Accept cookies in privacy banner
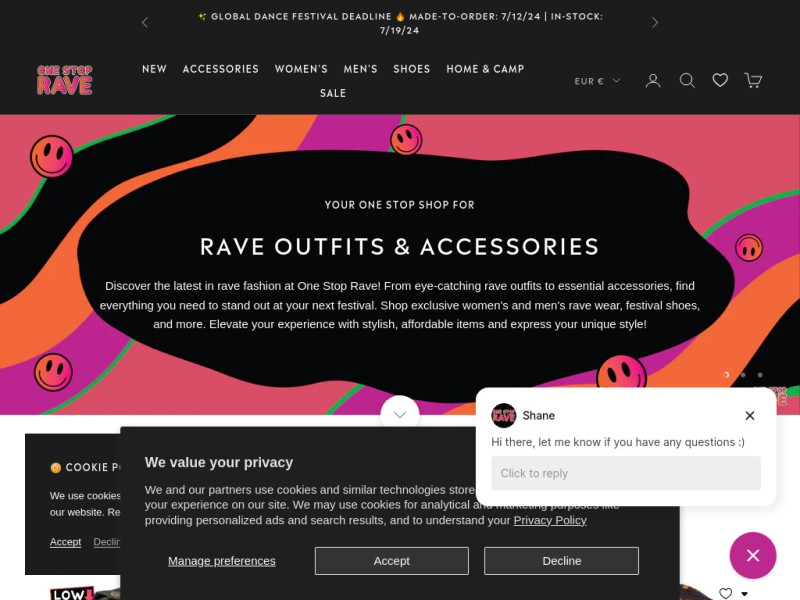Viewport: 800px width, 600px height. [391, 561]
